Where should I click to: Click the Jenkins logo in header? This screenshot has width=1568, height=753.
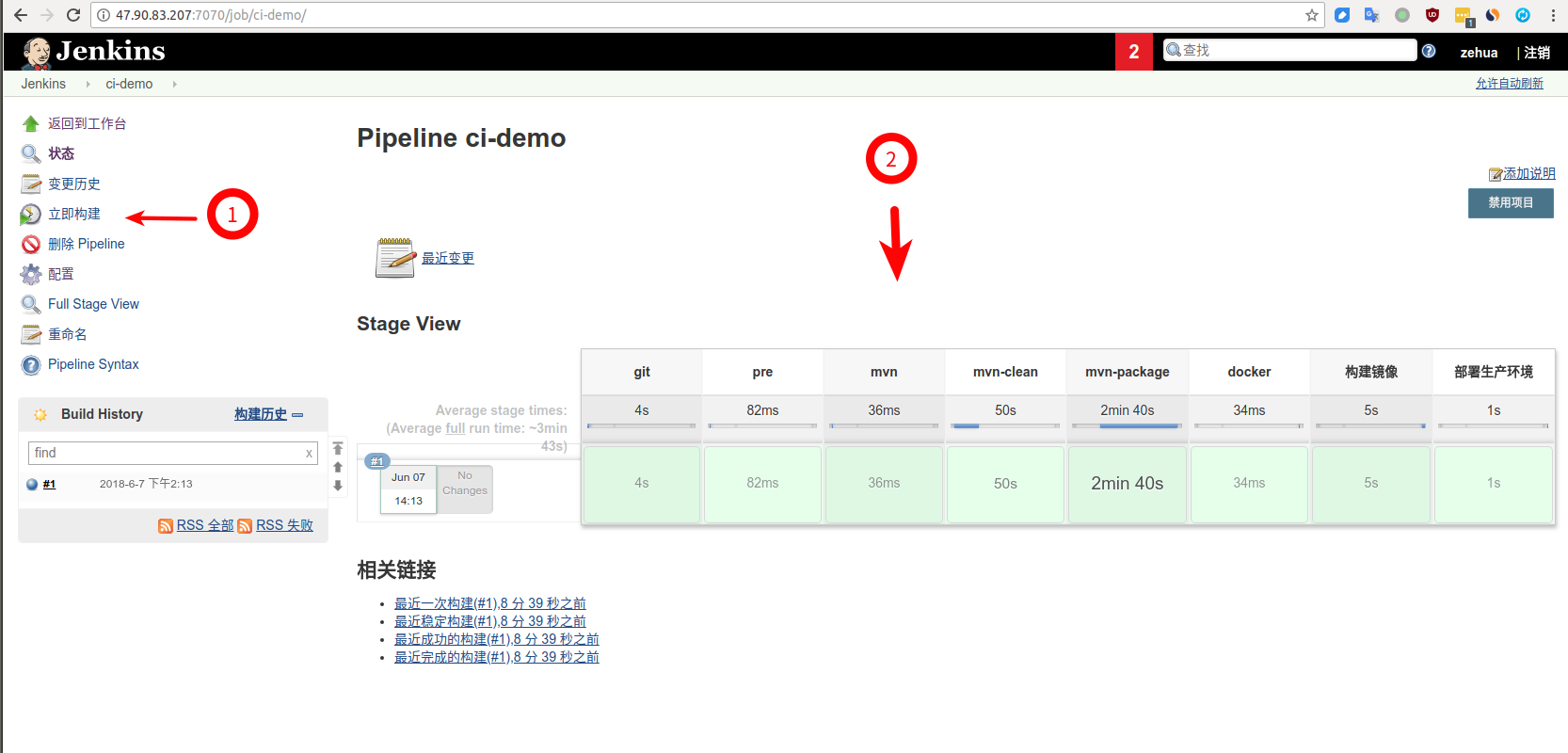pos(93,51)
